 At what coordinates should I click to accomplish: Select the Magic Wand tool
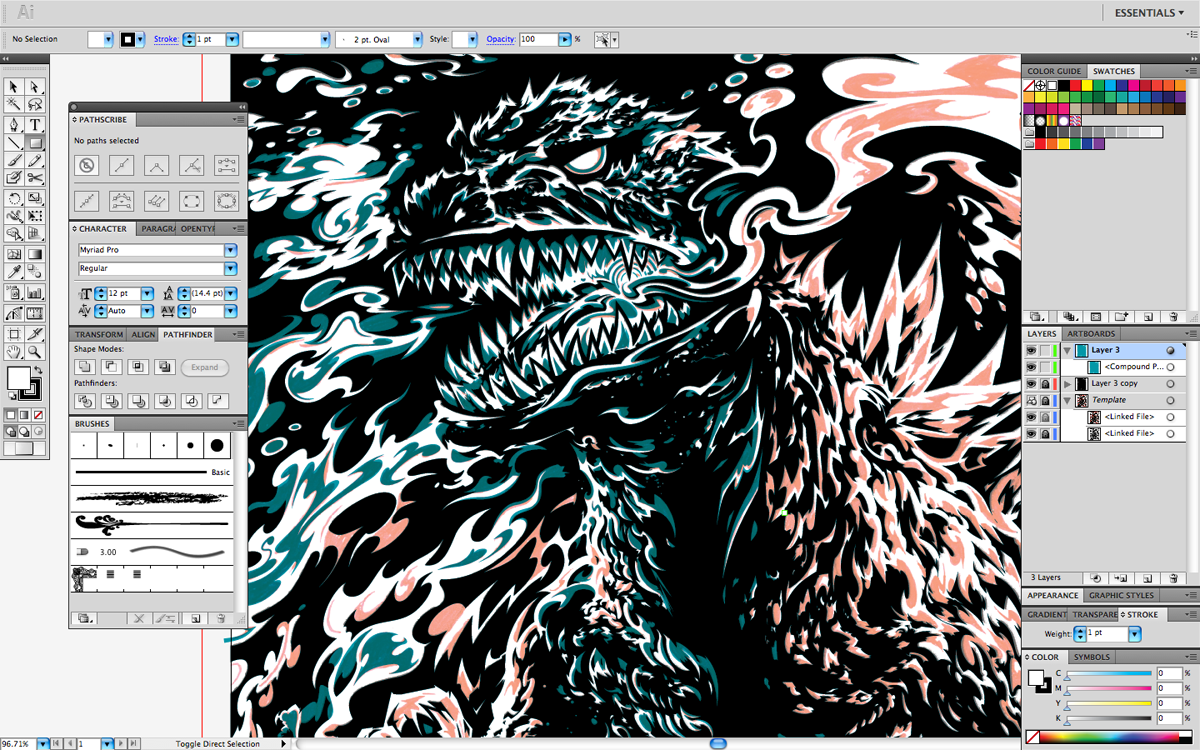(x=13, y=104)
